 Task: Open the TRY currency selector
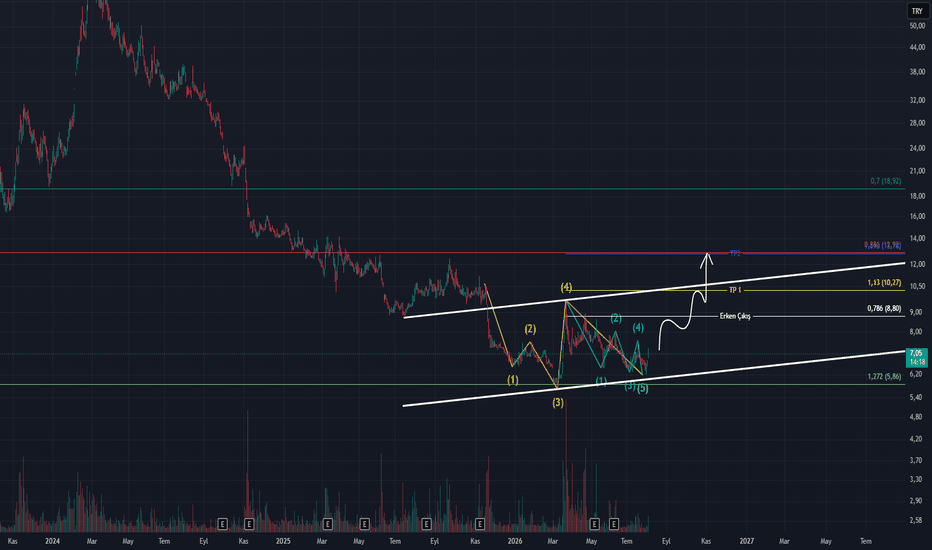coord(917,11)
